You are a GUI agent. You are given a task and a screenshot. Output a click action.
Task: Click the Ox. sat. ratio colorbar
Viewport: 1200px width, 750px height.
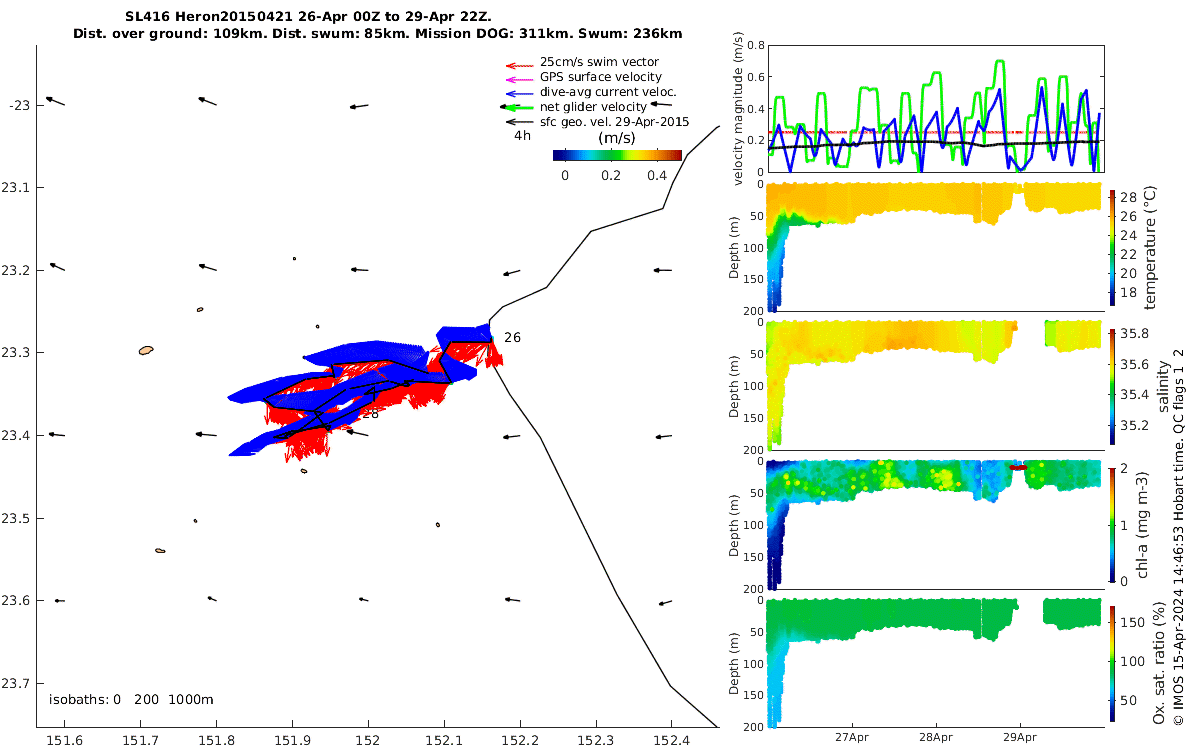point(1113,663)
